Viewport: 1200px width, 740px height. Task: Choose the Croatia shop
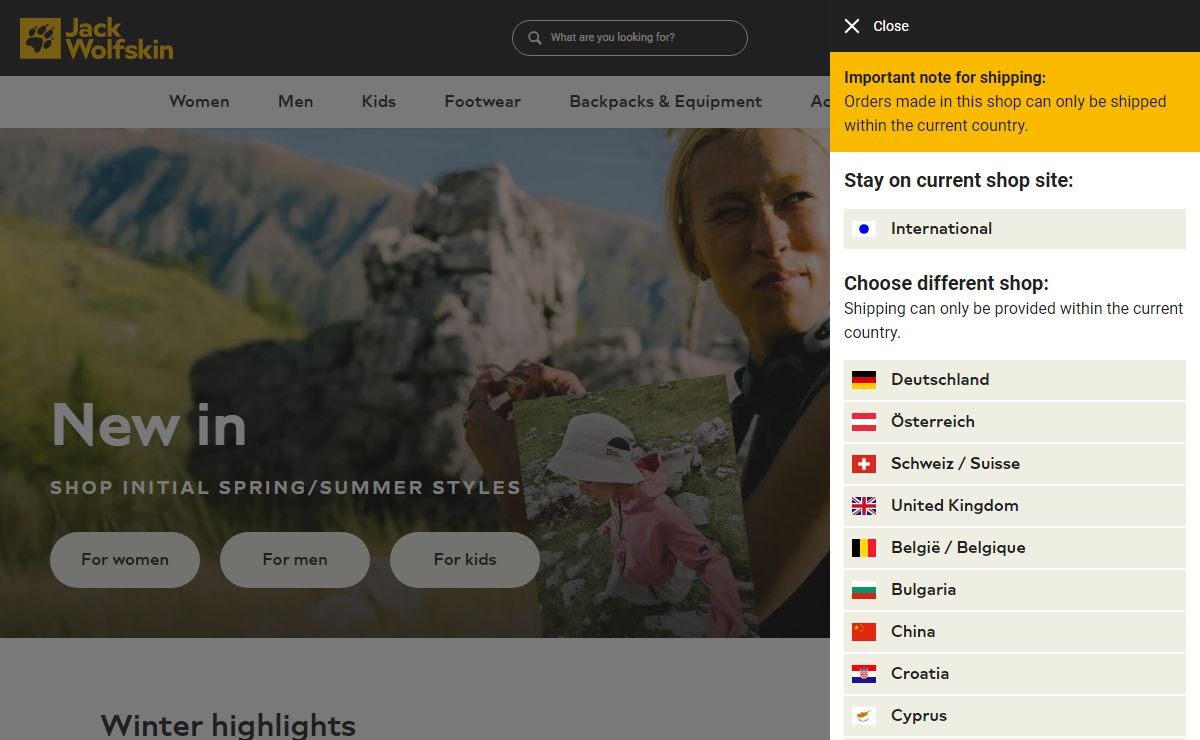point(1015,674)
